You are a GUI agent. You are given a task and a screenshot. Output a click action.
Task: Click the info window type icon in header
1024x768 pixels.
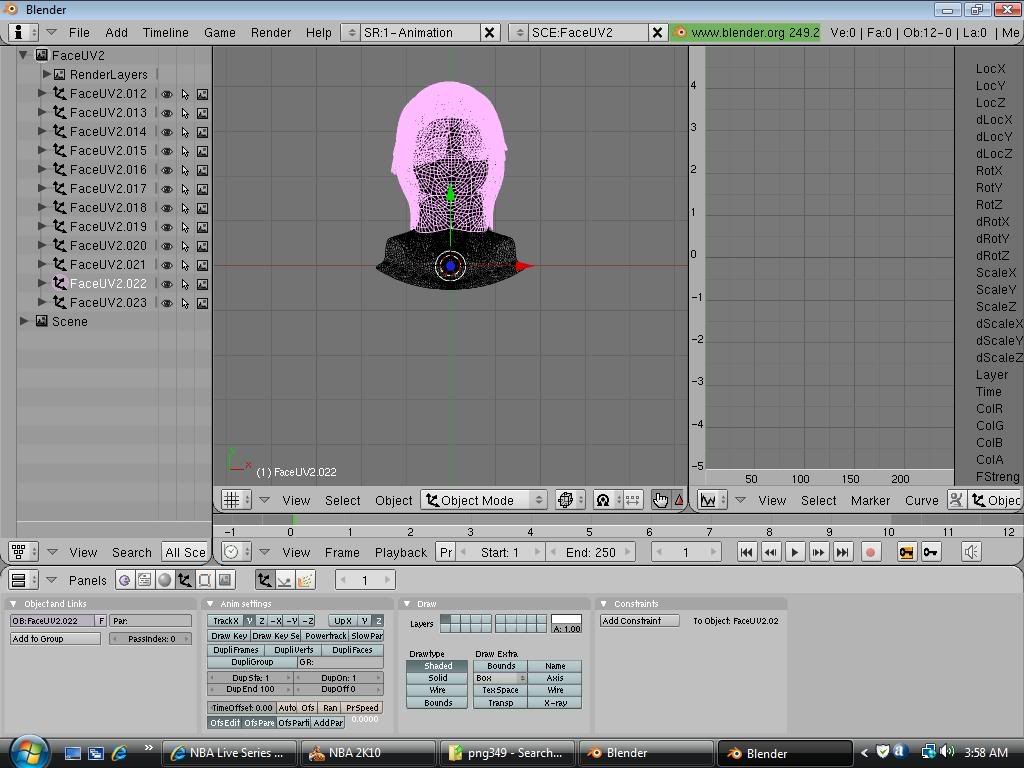(23, 32)
